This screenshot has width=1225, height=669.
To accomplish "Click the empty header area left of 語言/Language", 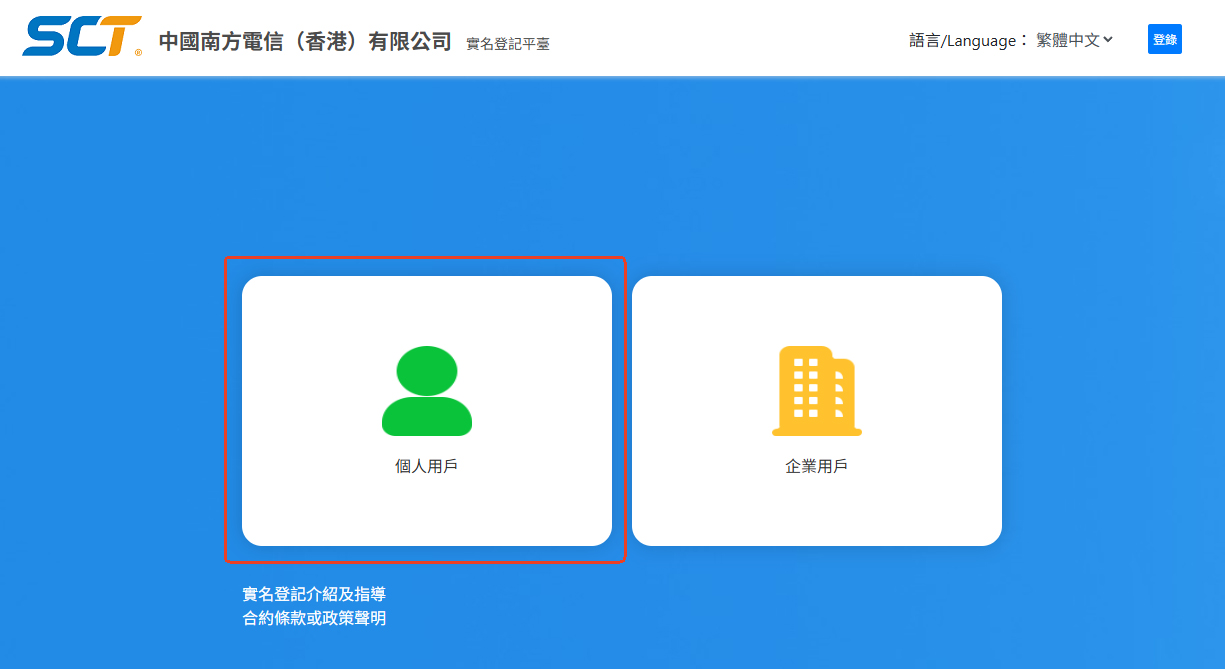I will click(x=730, y=40).
